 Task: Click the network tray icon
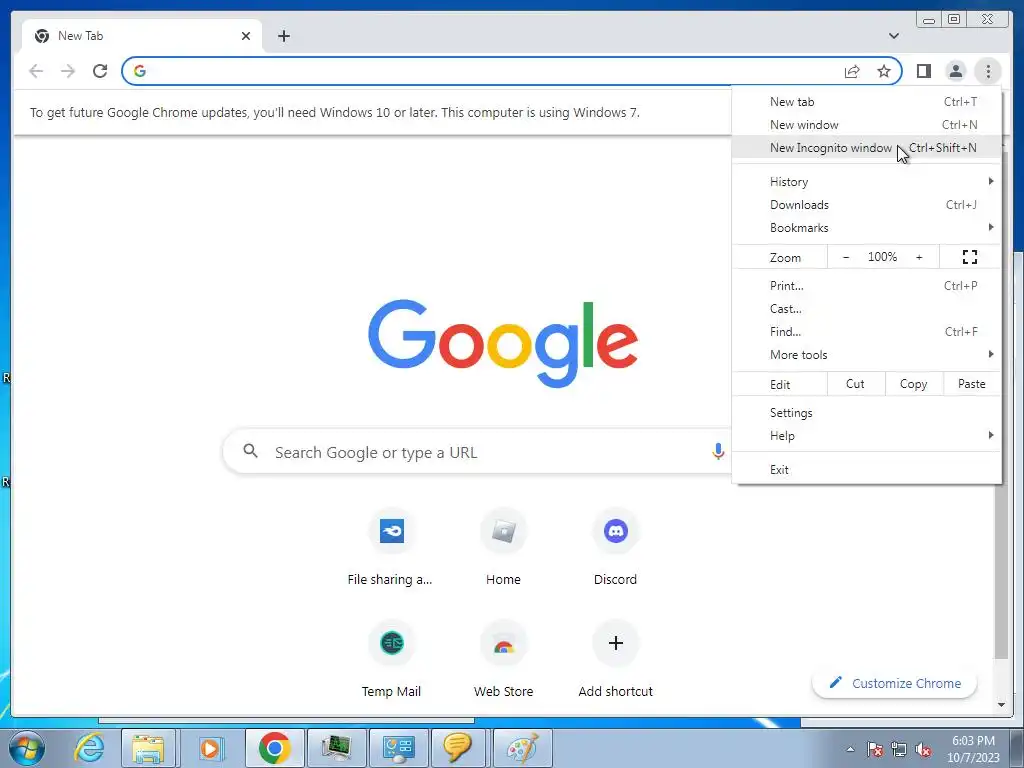[899, 750]
